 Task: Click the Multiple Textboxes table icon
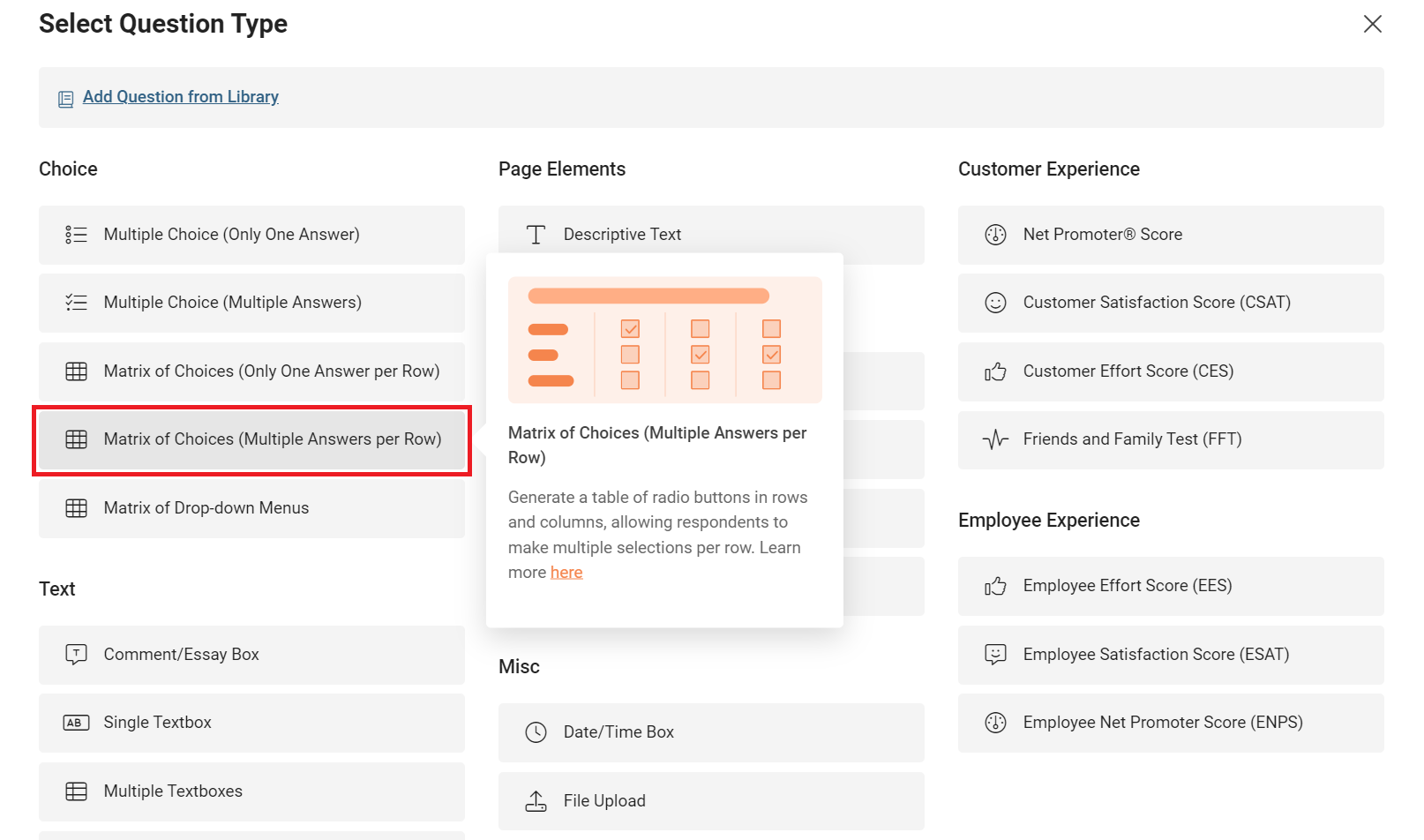(x=77, y=791)
